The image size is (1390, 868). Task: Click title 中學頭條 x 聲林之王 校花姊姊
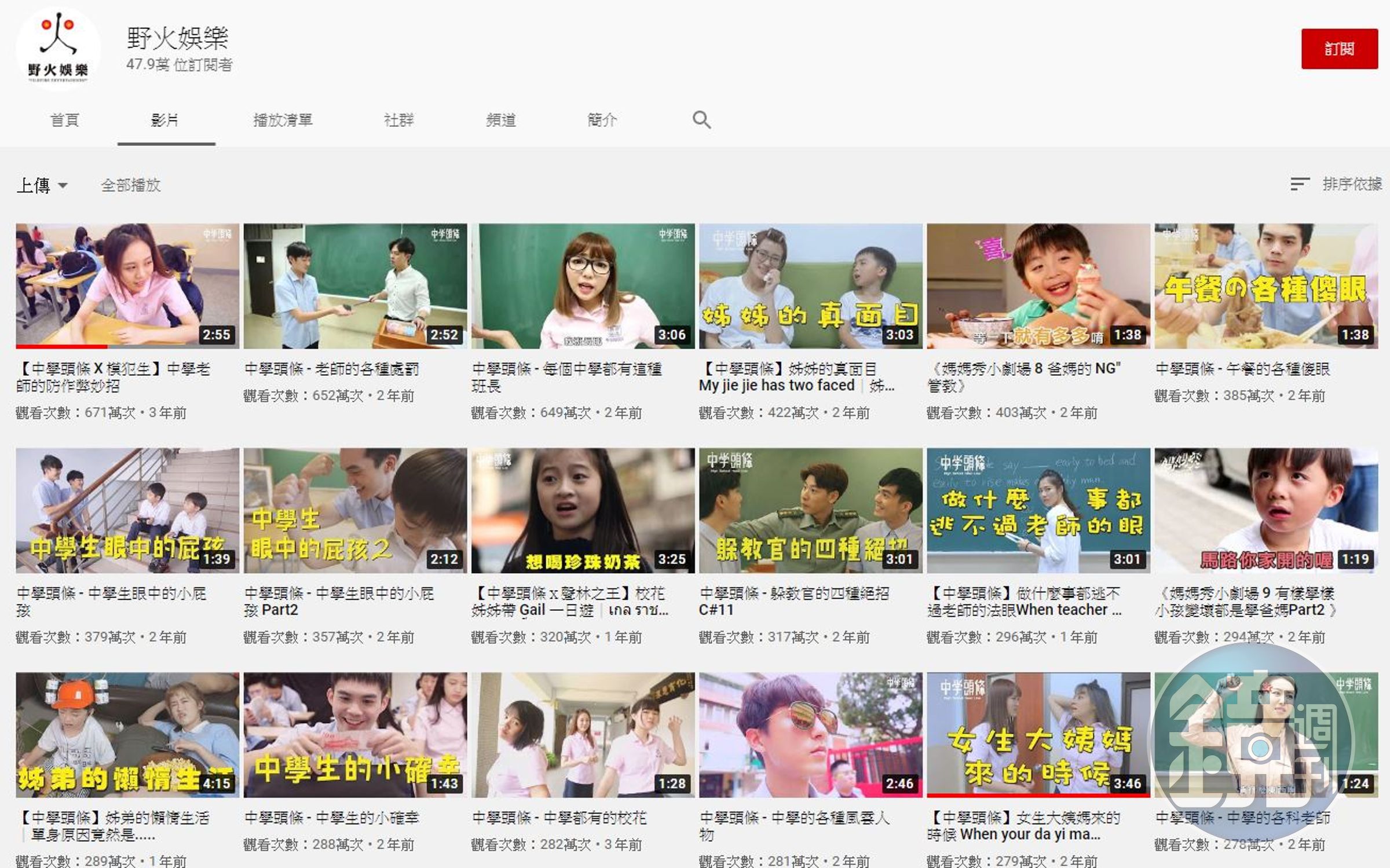pos(570,601)
